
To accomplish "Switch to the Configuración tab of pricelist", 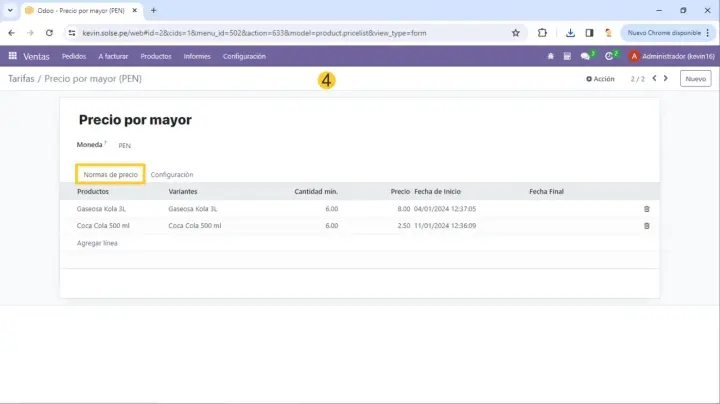I will (x=172, y=174).
